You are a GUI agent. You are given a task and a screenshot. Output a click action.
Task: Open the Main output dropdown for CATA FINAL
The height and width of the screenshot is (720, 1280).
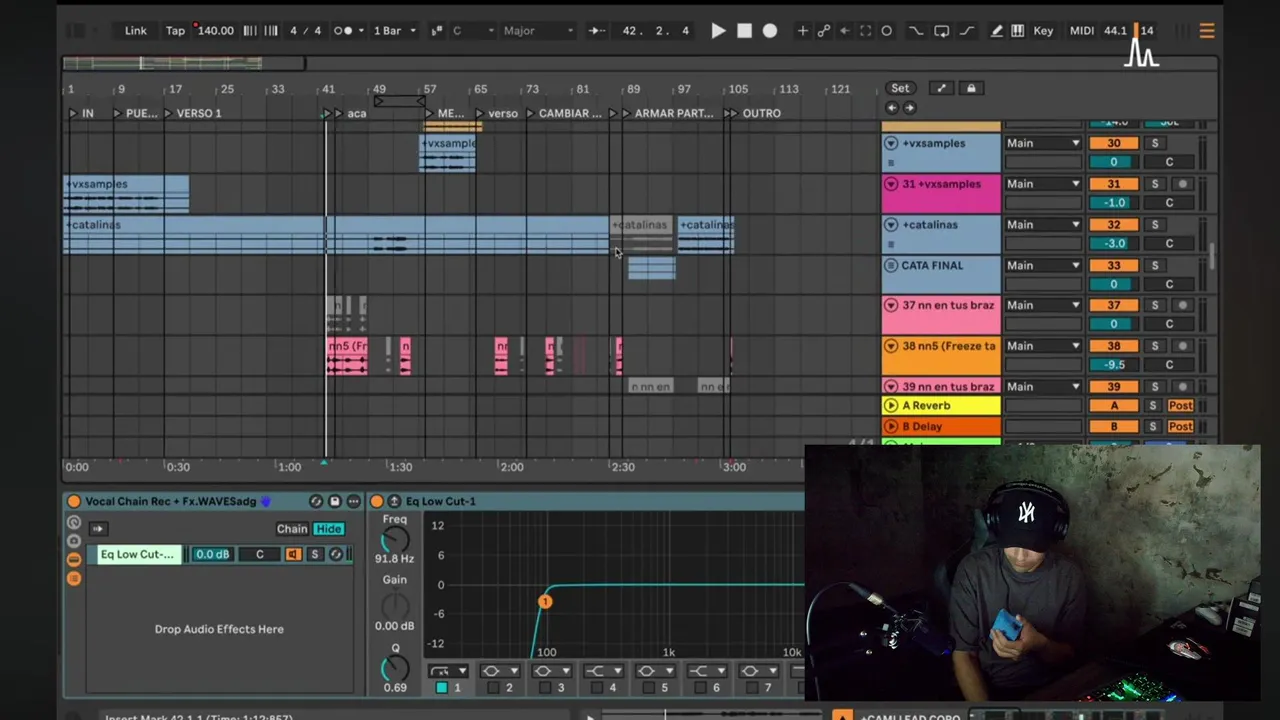pos(1043,265)
